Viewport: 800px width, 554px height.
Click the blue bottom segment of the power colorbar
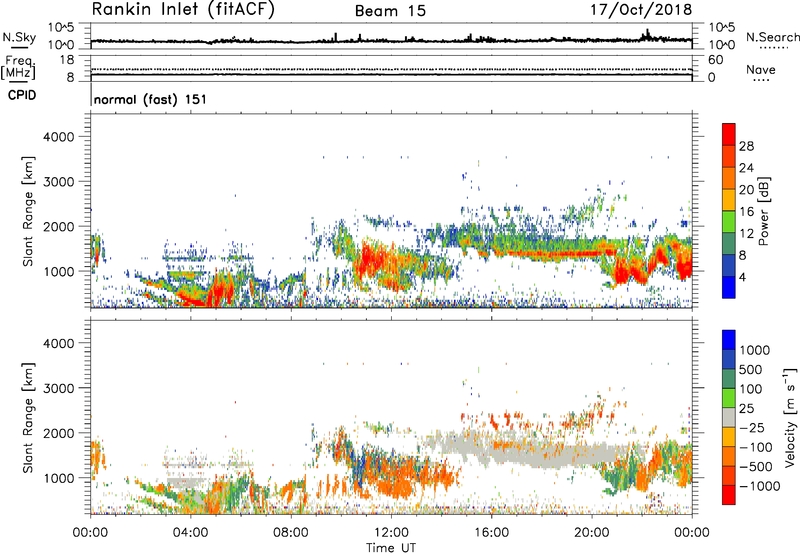pos(729,287)
